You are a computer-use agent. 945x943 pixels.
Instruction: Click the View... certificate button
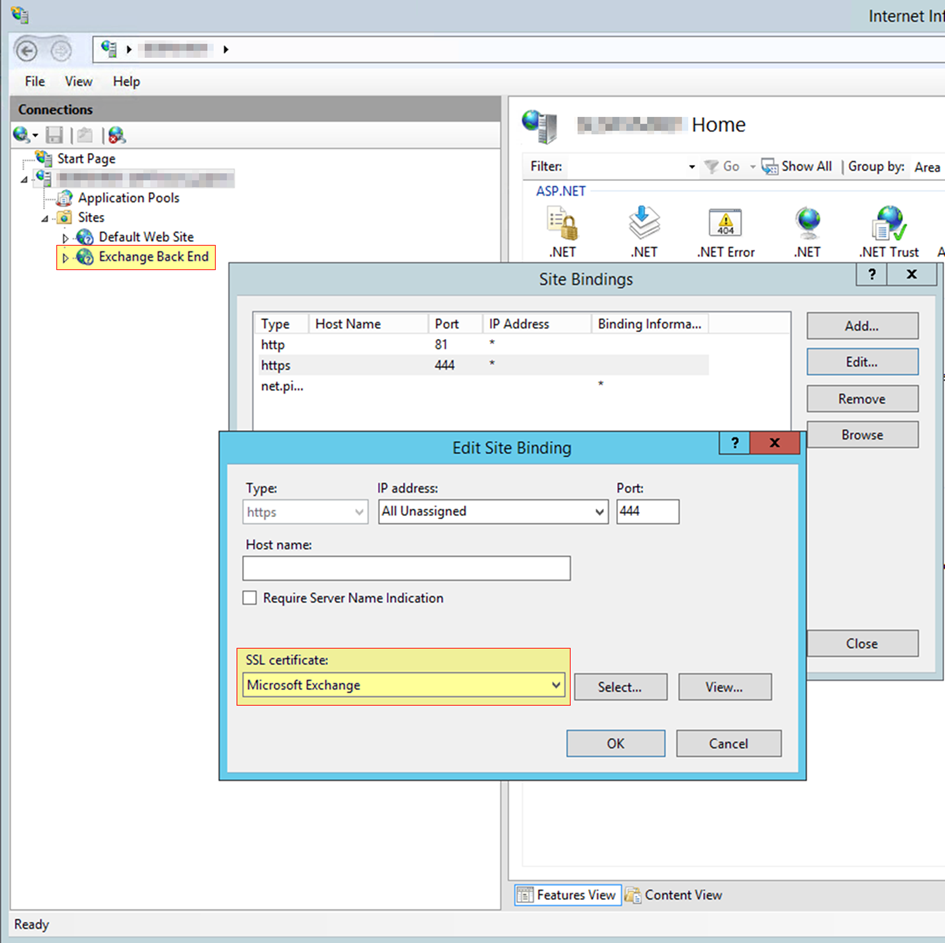click(724, 687)
